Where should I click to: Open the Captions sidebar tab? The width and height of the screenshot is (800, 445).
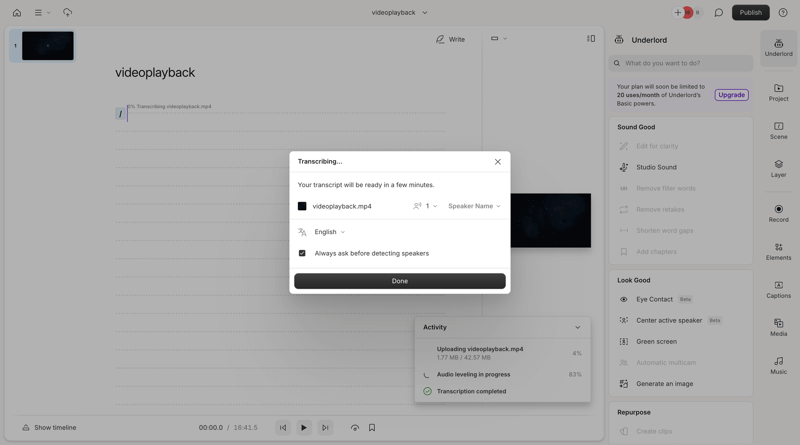pyautogui.click(x=779, y=290)
